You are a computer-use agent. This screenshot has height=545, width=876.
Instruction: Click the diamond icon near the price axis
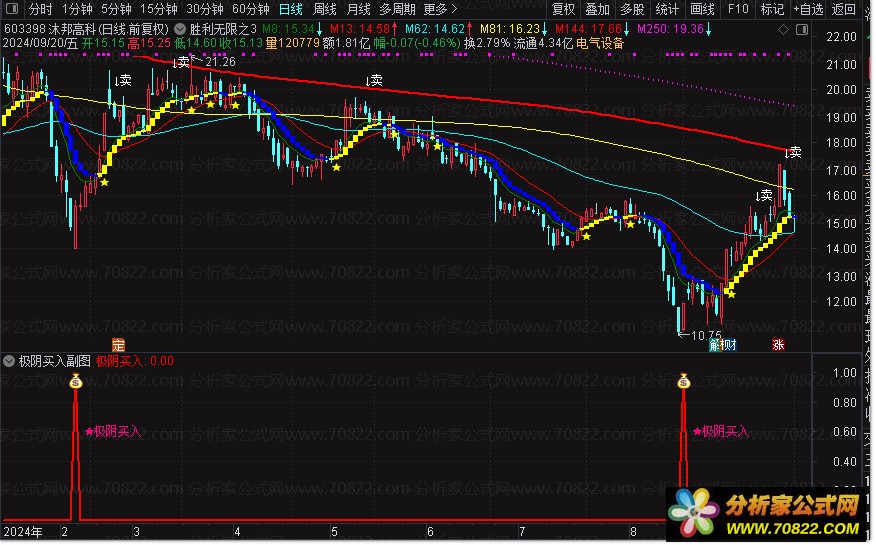(784, 30)
